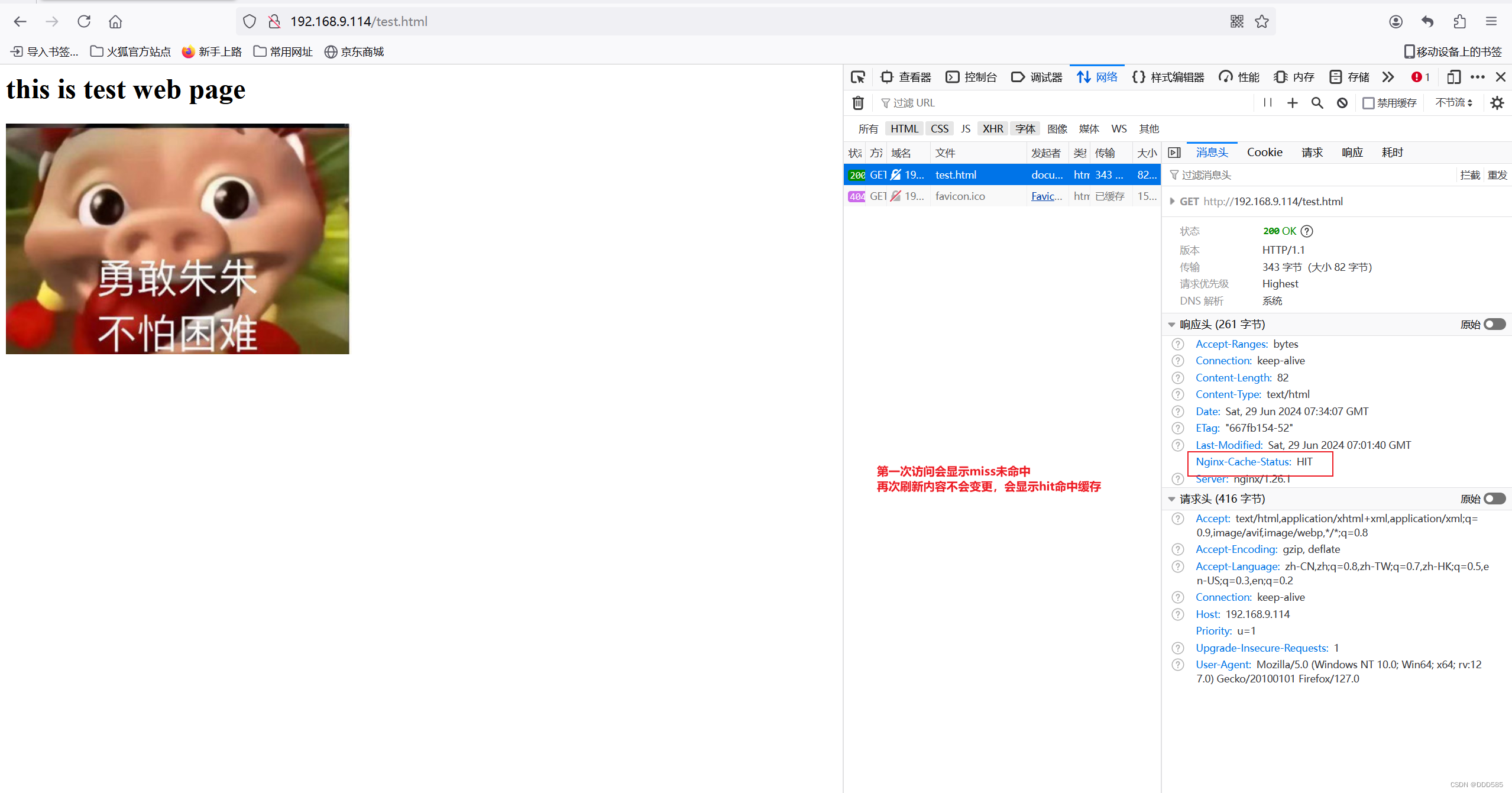Expand the GET request URL details
The width and height of the screenshot is (1512, 793).
point(1172,202)
